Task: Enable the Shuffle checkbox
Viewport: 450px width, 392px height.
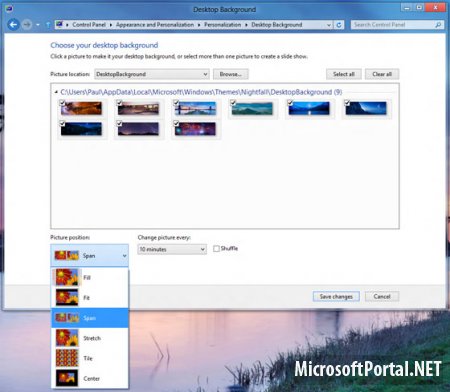Action: click(216, 249)
